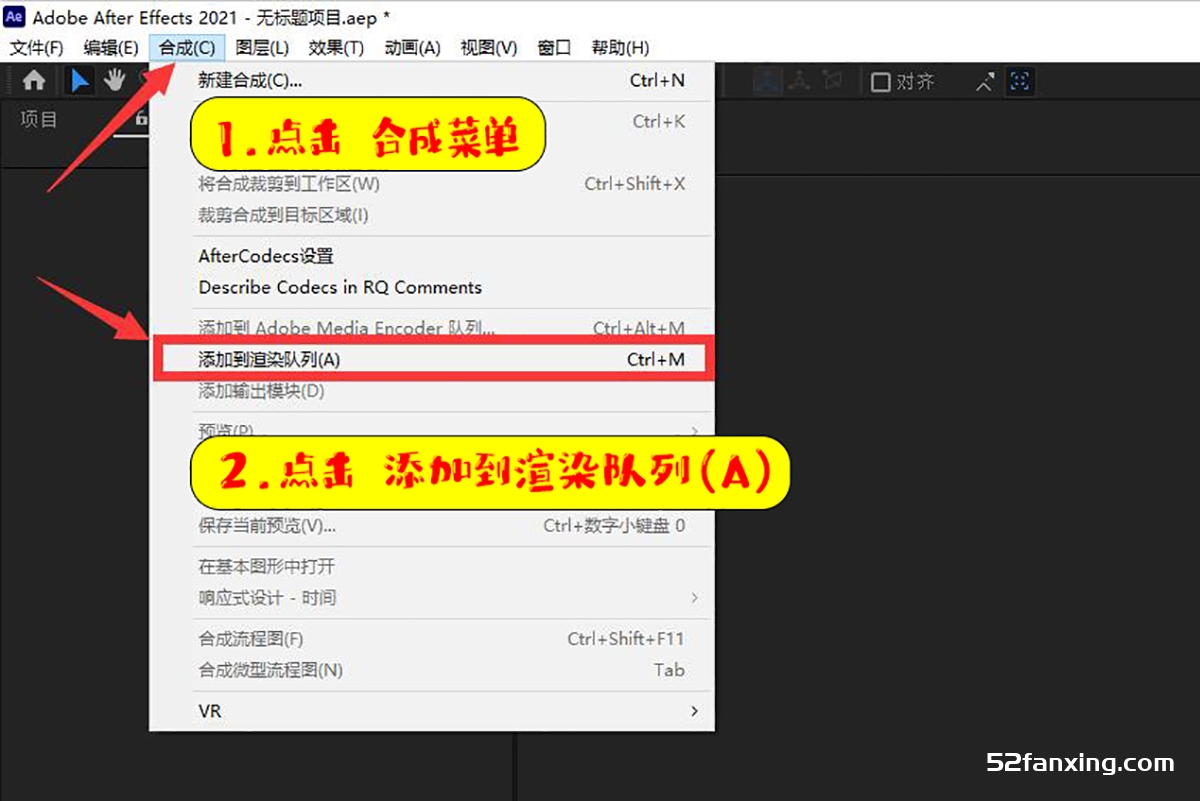Screen dimensions: 1200x801
Task: Open the 窗口 menu
Action: 554,47
